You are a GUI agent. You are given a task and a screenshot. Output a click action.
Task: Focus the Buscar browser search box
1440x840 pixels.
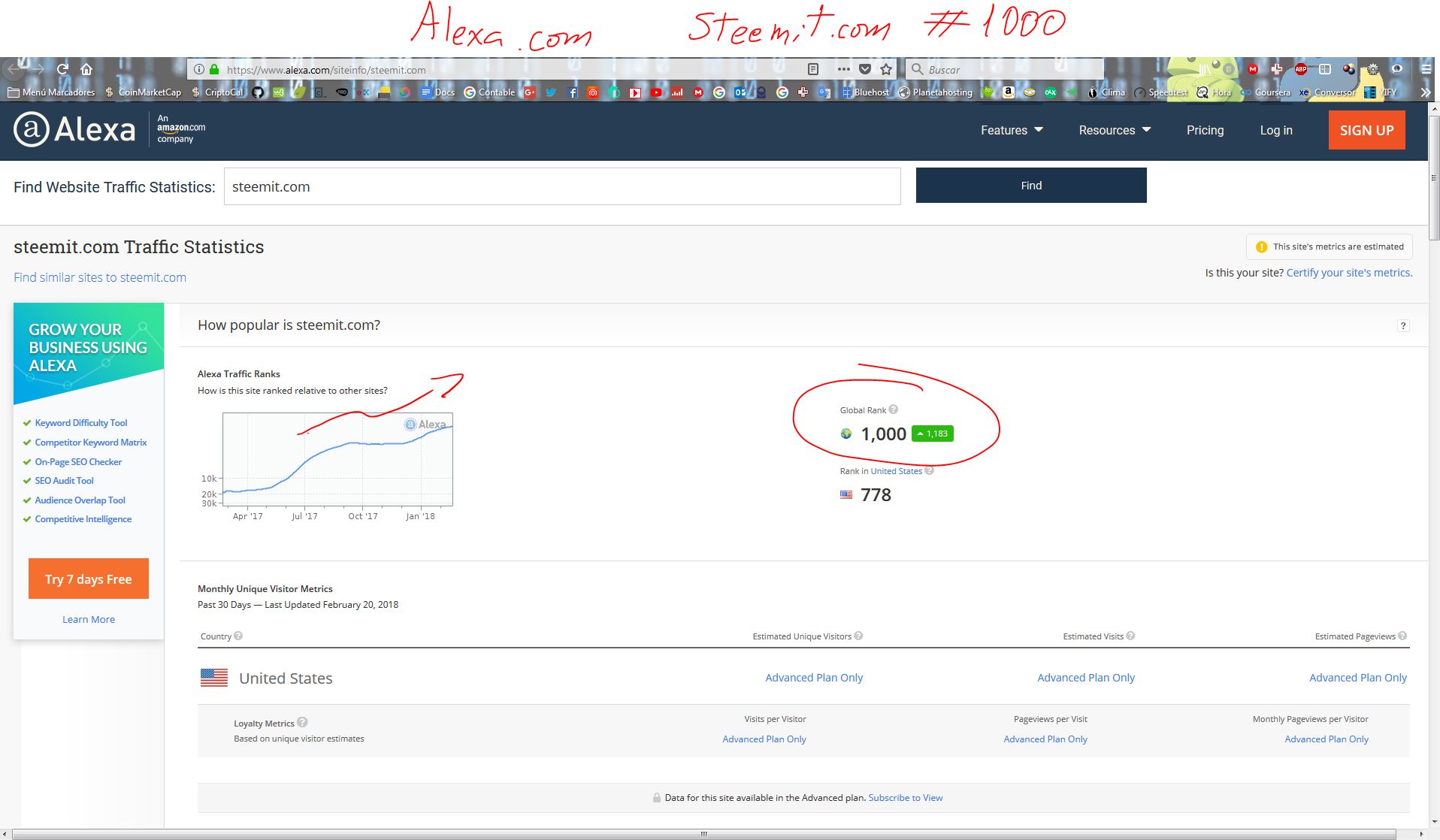pos(1004,69)
